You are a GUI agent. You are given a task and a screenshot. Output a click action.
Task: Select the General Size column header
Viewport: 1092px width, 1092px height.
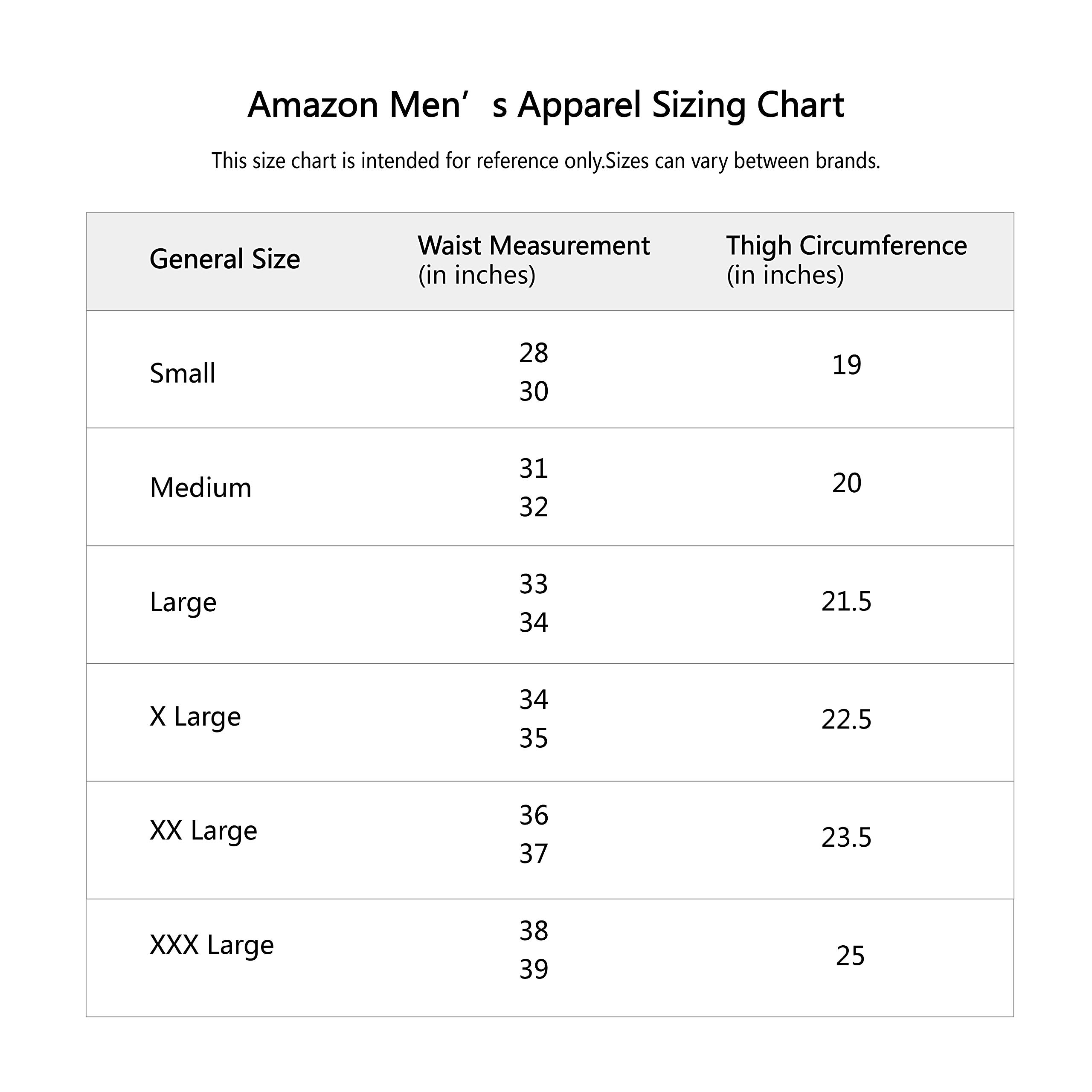[x=224, y=259]
